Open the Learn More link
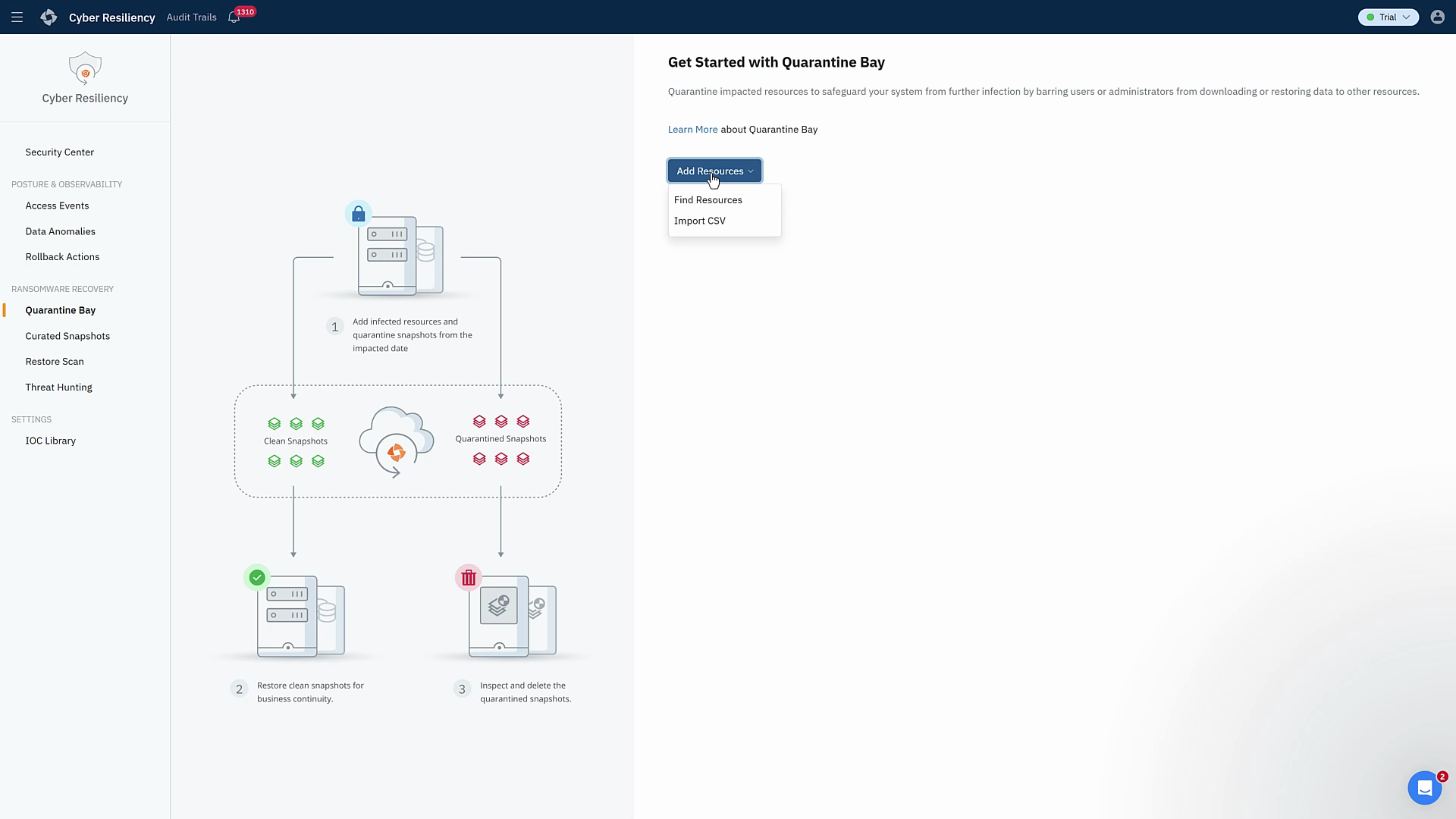This screenshot has width=1456, height=819. (x=692, y=130)
